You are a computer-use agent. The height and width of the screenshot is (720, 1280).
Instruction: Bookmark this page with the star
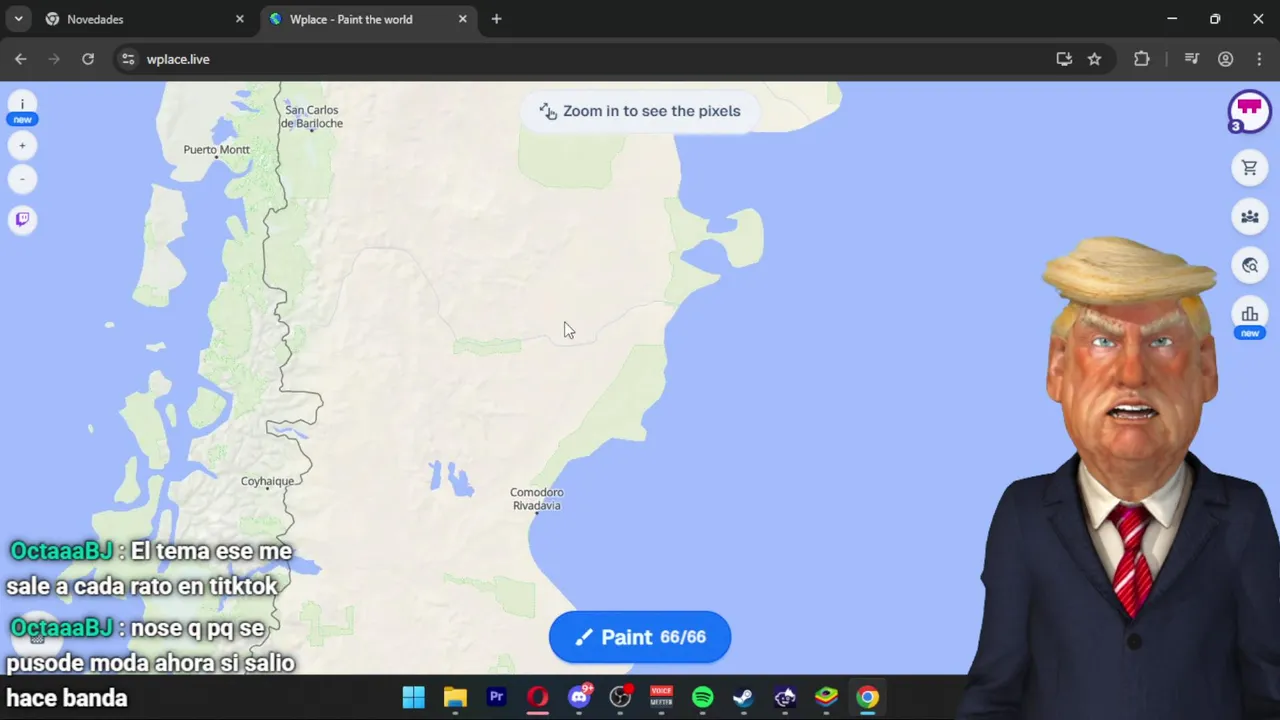(x=1094, y=59)
